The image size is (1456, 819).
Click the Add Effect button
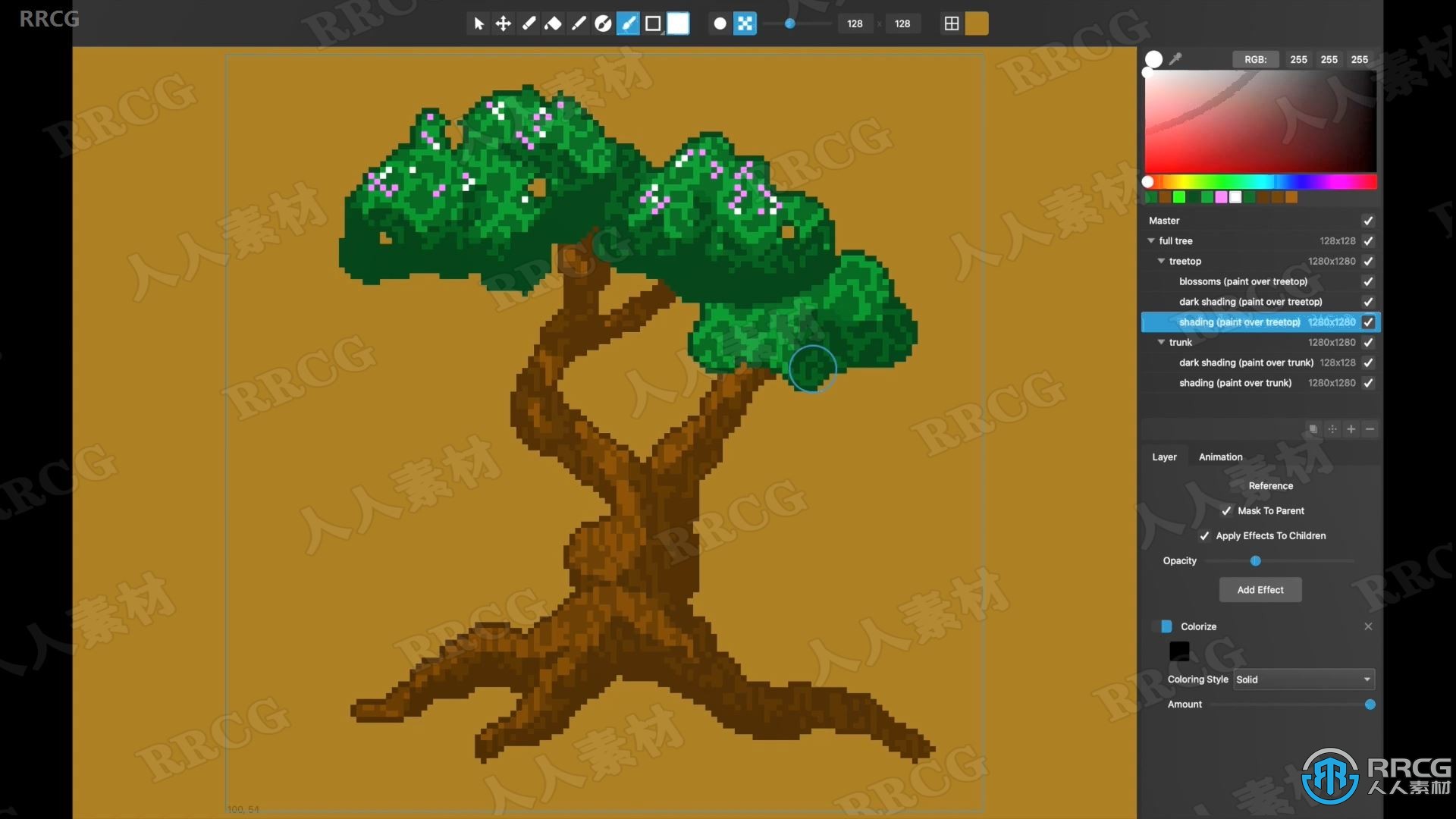(1260, 589)
